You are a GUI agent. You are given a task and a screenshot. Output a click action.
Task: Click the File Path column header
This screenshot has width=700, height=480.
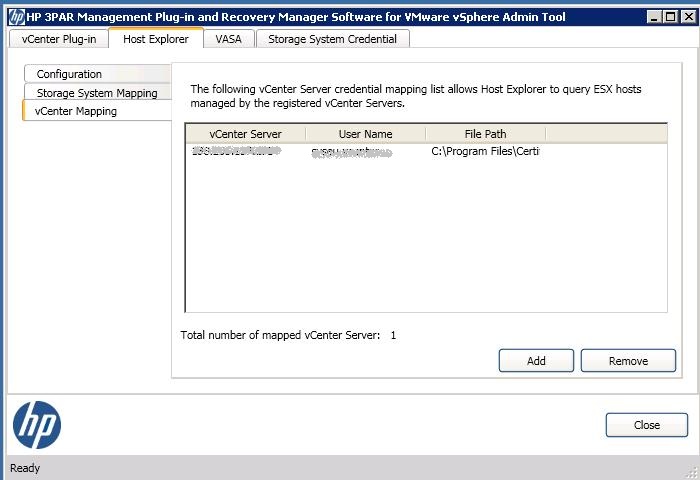coord(485,134)
